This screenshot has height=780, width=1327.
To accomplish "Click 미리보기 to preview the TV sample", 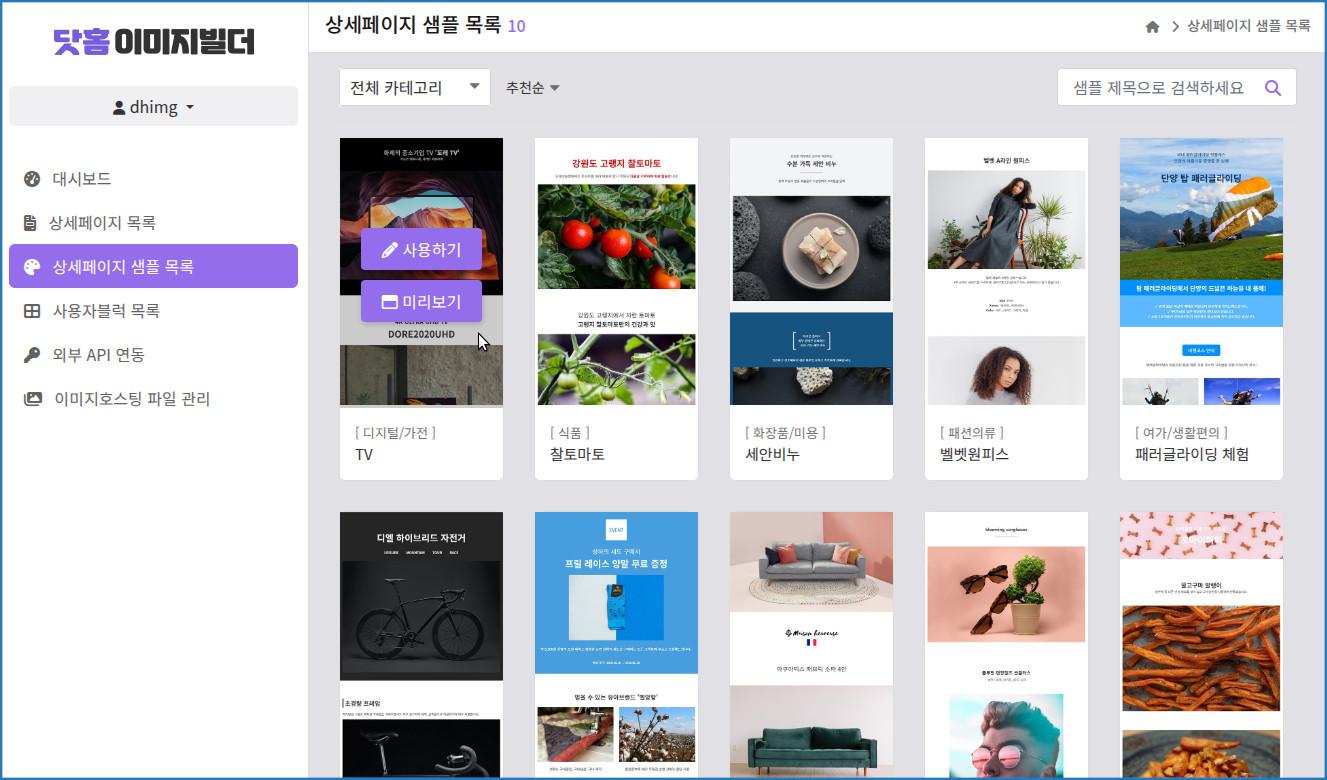I will click(420, 300).
